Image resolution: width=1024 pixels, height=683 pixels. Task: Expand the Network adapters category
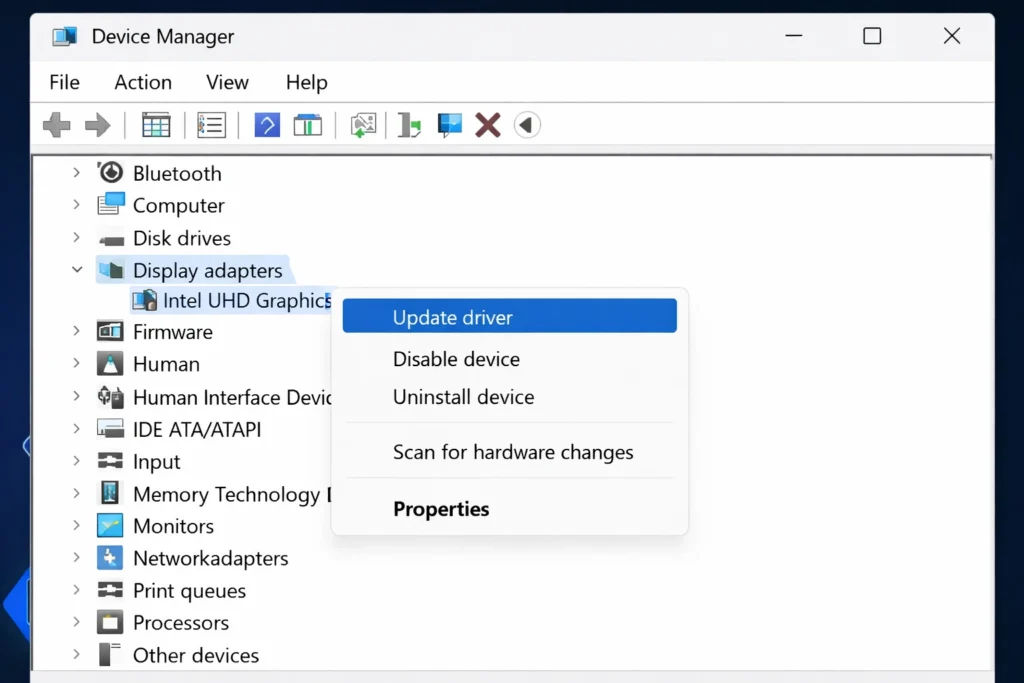click(77, 558)
